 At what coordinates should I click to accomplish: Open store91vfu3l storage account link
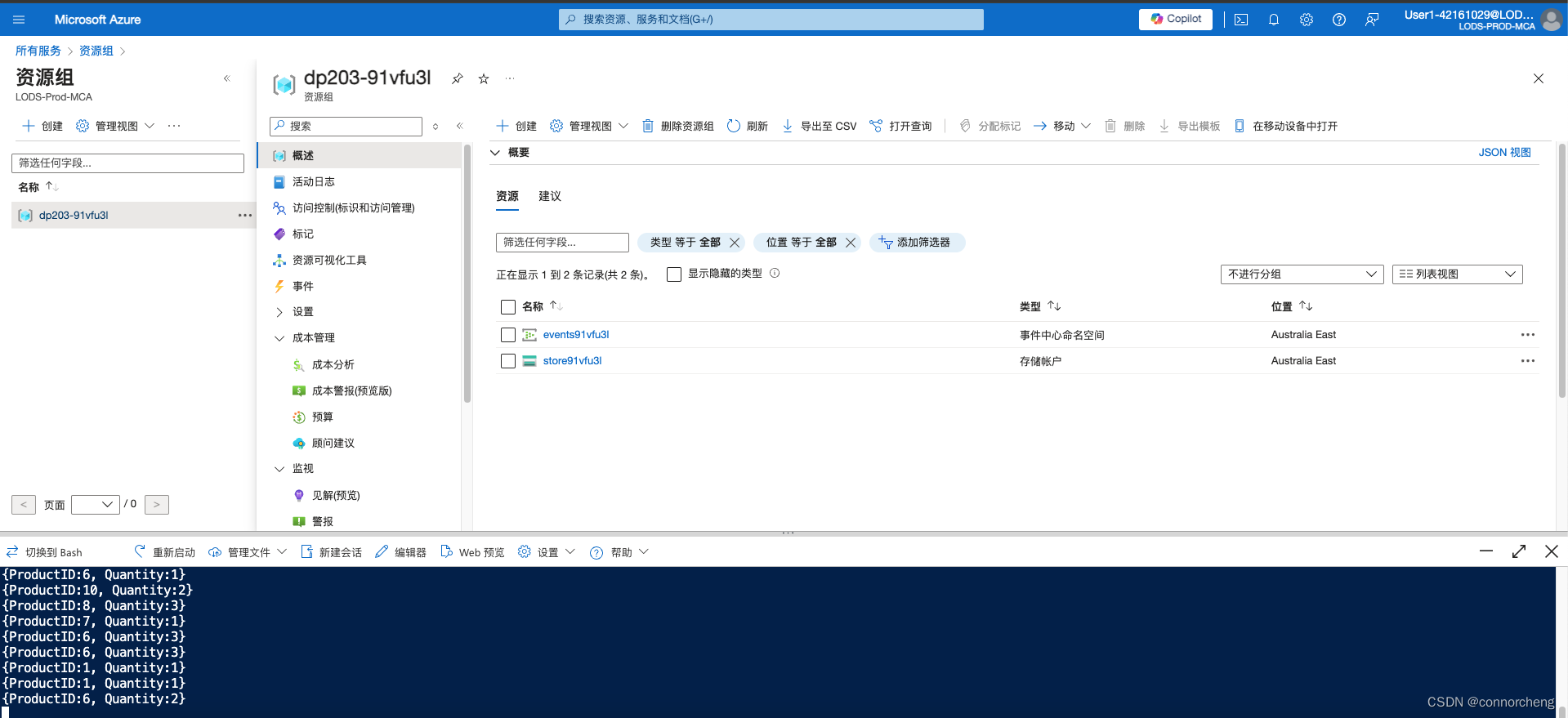(572, 361)
